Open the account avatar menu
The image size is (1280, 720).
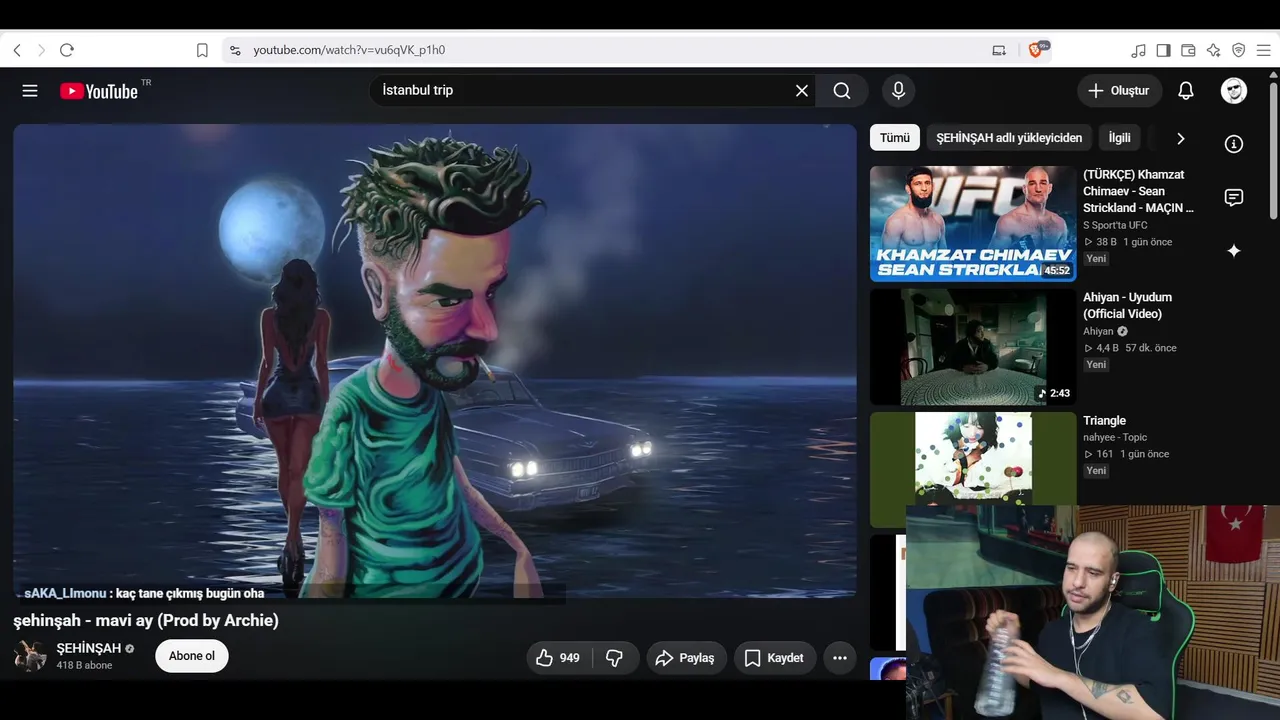click(1234, 91)
